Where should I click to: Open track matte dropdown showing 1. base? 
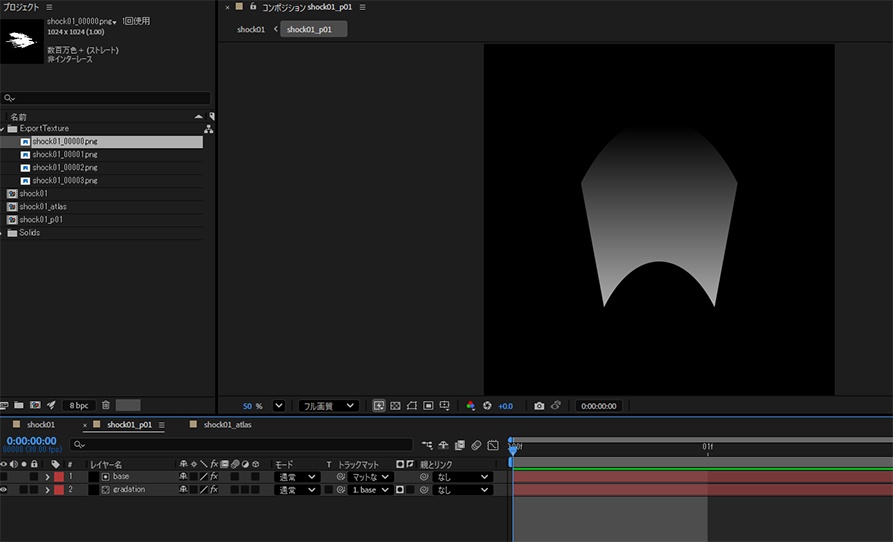coord(370,490)
